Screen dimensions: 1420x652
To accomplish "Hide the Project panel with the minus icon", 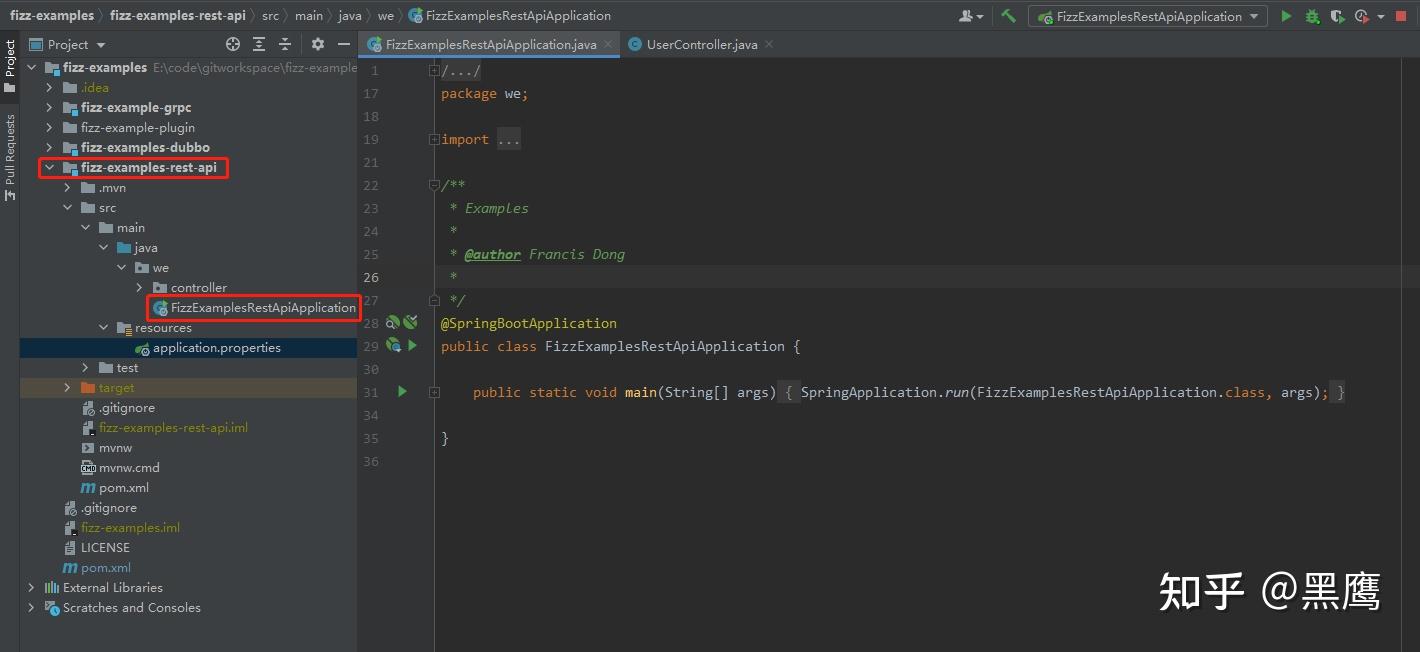I will click(x=343, y=44).
